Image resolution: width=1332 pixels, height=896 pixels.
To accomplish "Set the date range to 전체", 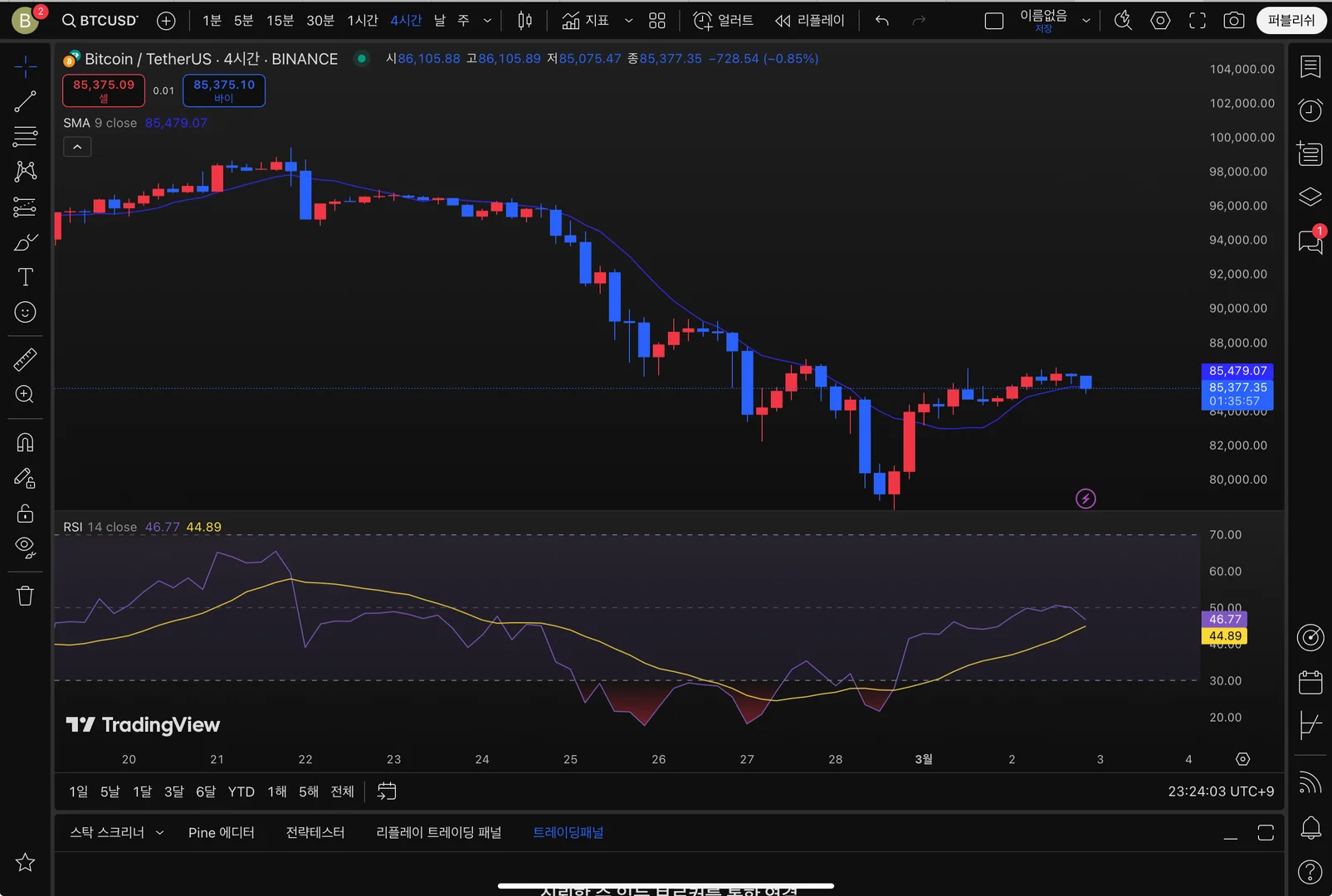I will pos(343,791).
